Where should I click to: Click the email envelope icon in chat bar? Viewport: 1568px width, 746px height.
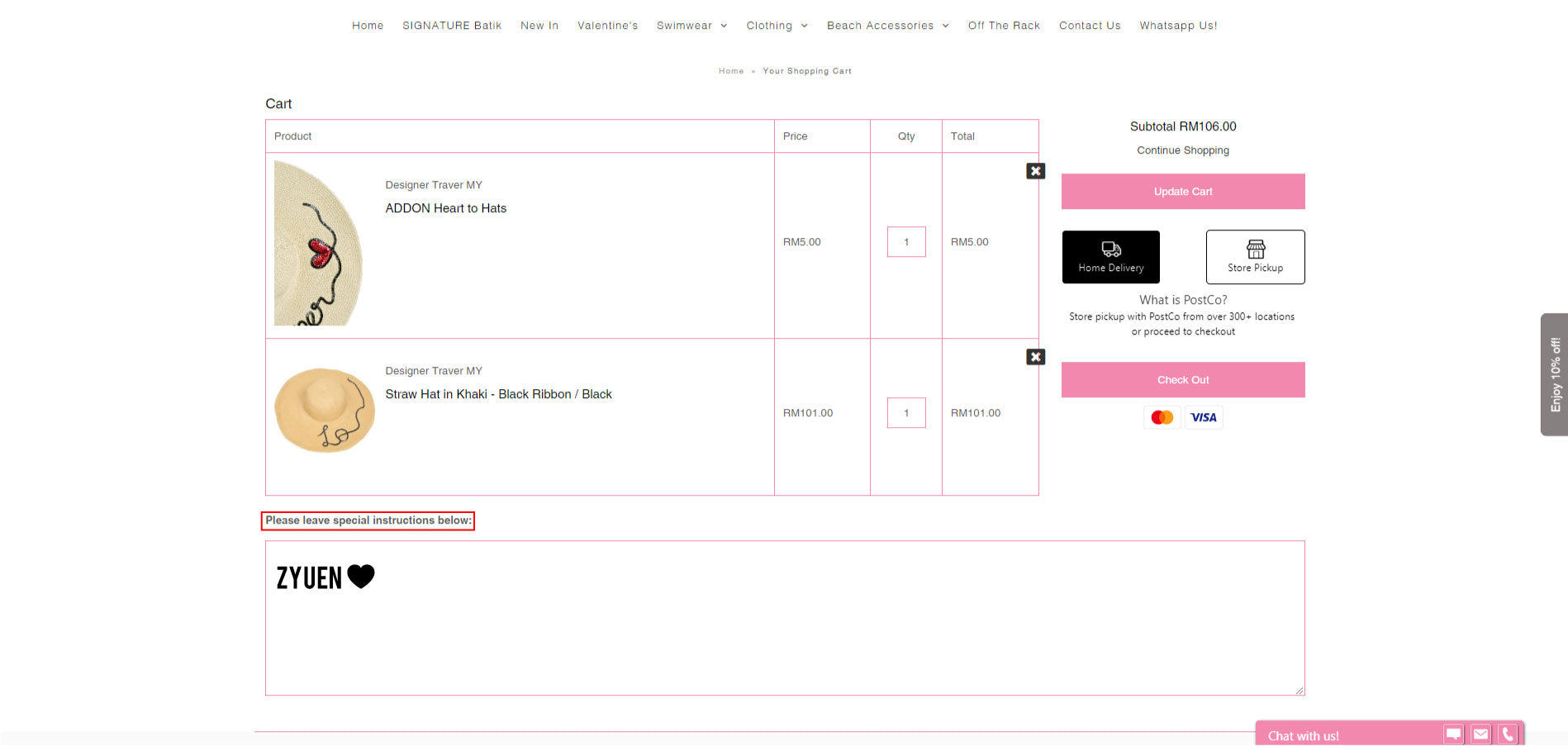coord(1480,734)
